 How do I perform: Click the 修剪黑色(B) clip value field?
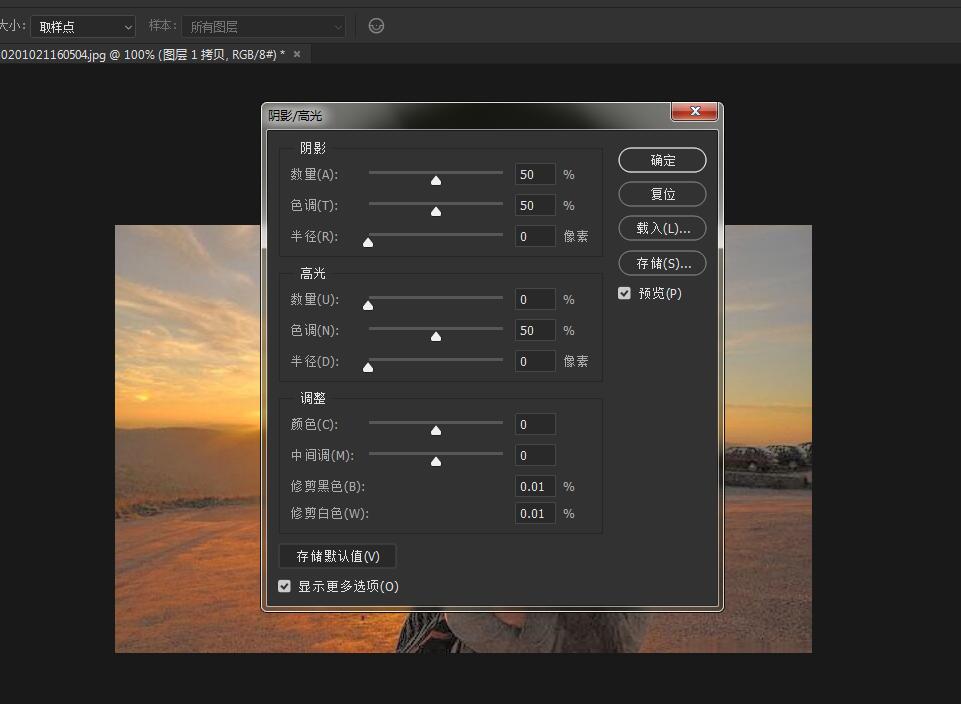click(x=534, y=486)
